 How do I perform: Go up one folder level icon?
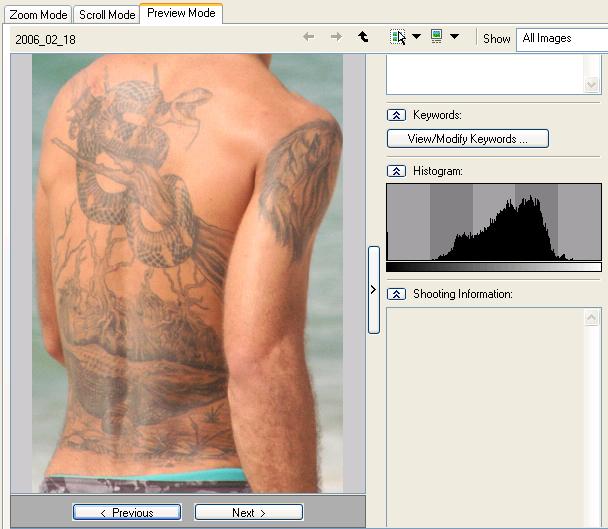(363, 37)
